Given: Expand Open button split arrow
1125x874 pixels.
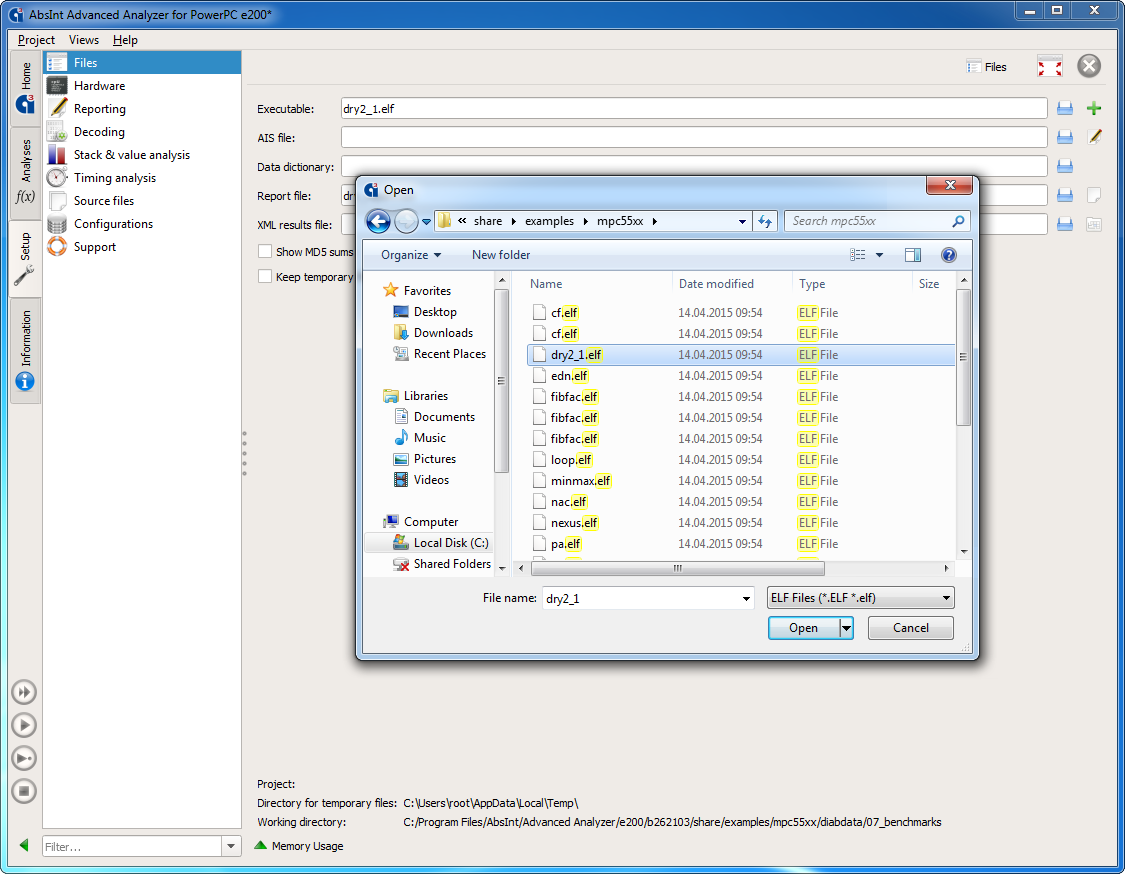Looking at the screenshot, I should click(847, 628).
